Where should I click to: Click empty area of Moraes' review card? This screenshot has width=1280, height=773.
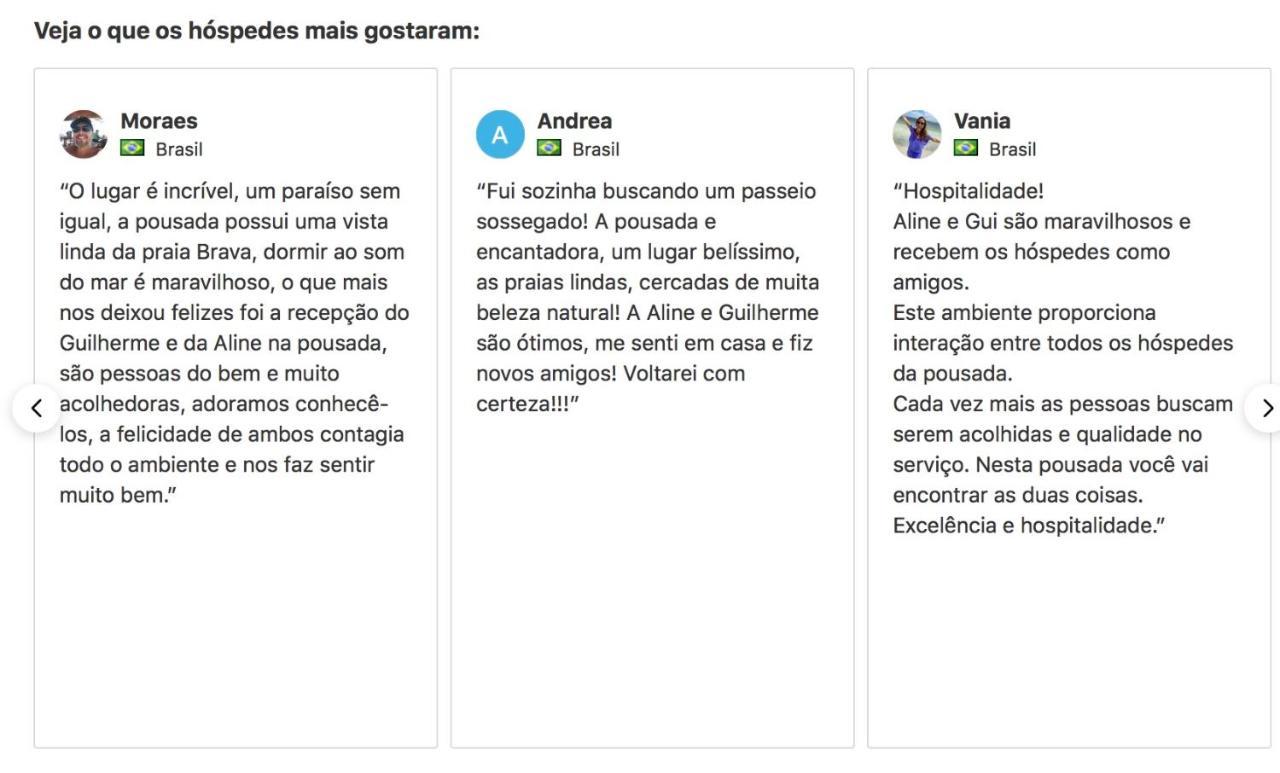[x=236, y=630]
